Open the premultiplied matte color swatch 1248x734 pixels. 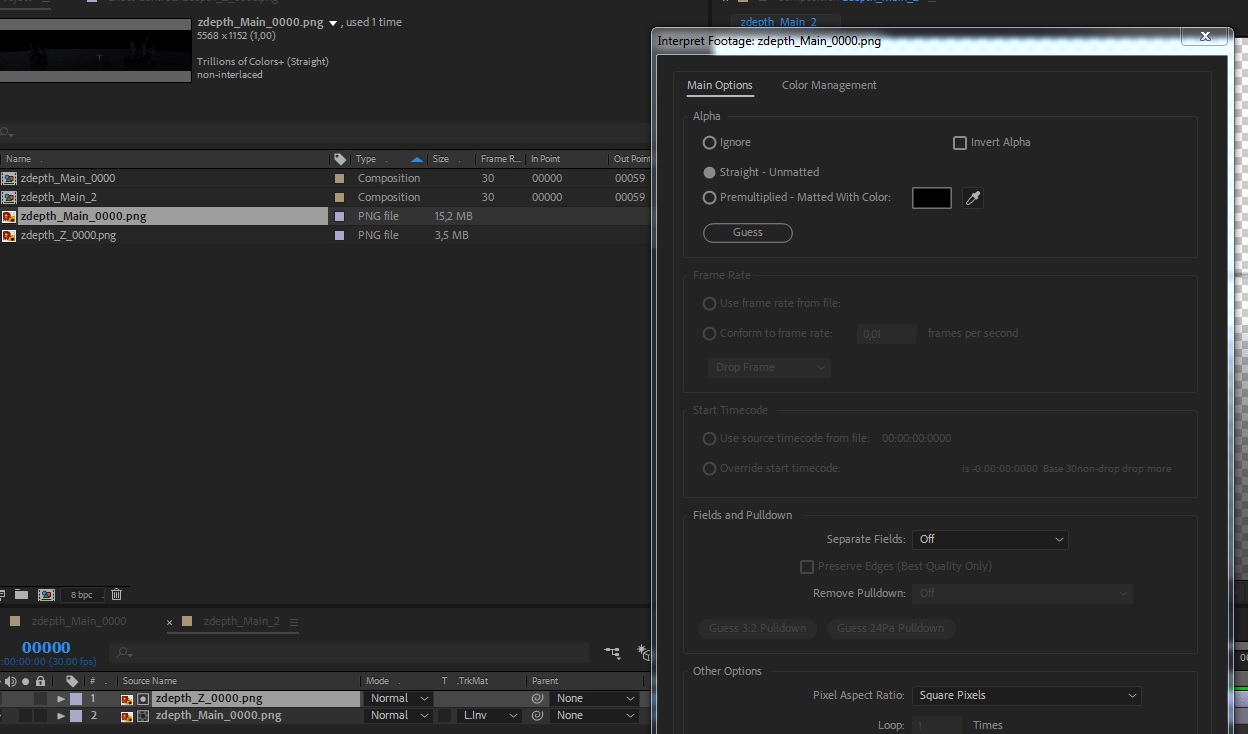coord(931,197)
